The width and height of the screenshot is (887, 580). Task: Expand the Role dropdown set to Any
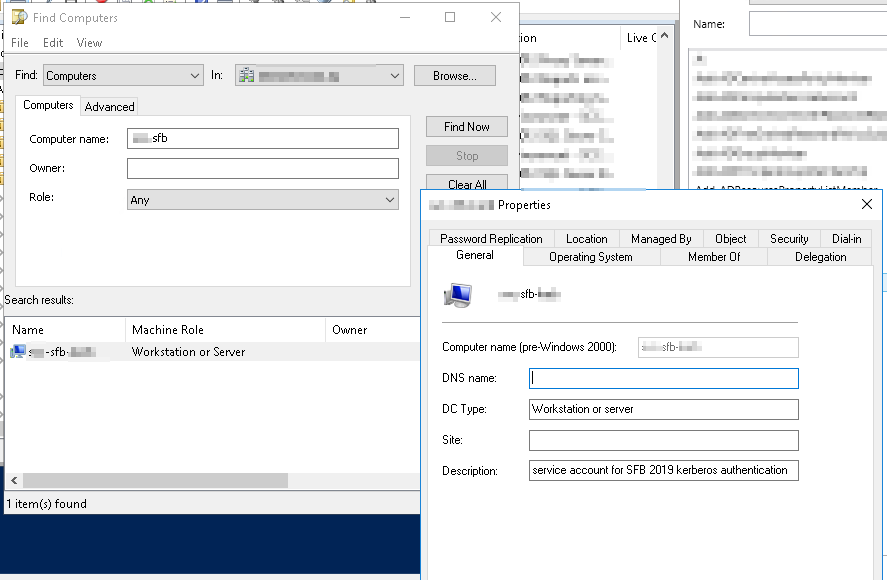pyautogui.click(x=262, y=200)
